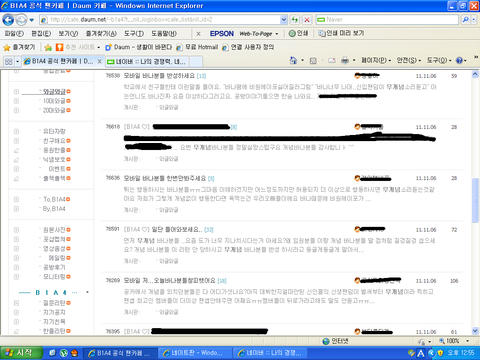Click the Print icon in command bar
The image size is (480, 360).
coord(345,61)
